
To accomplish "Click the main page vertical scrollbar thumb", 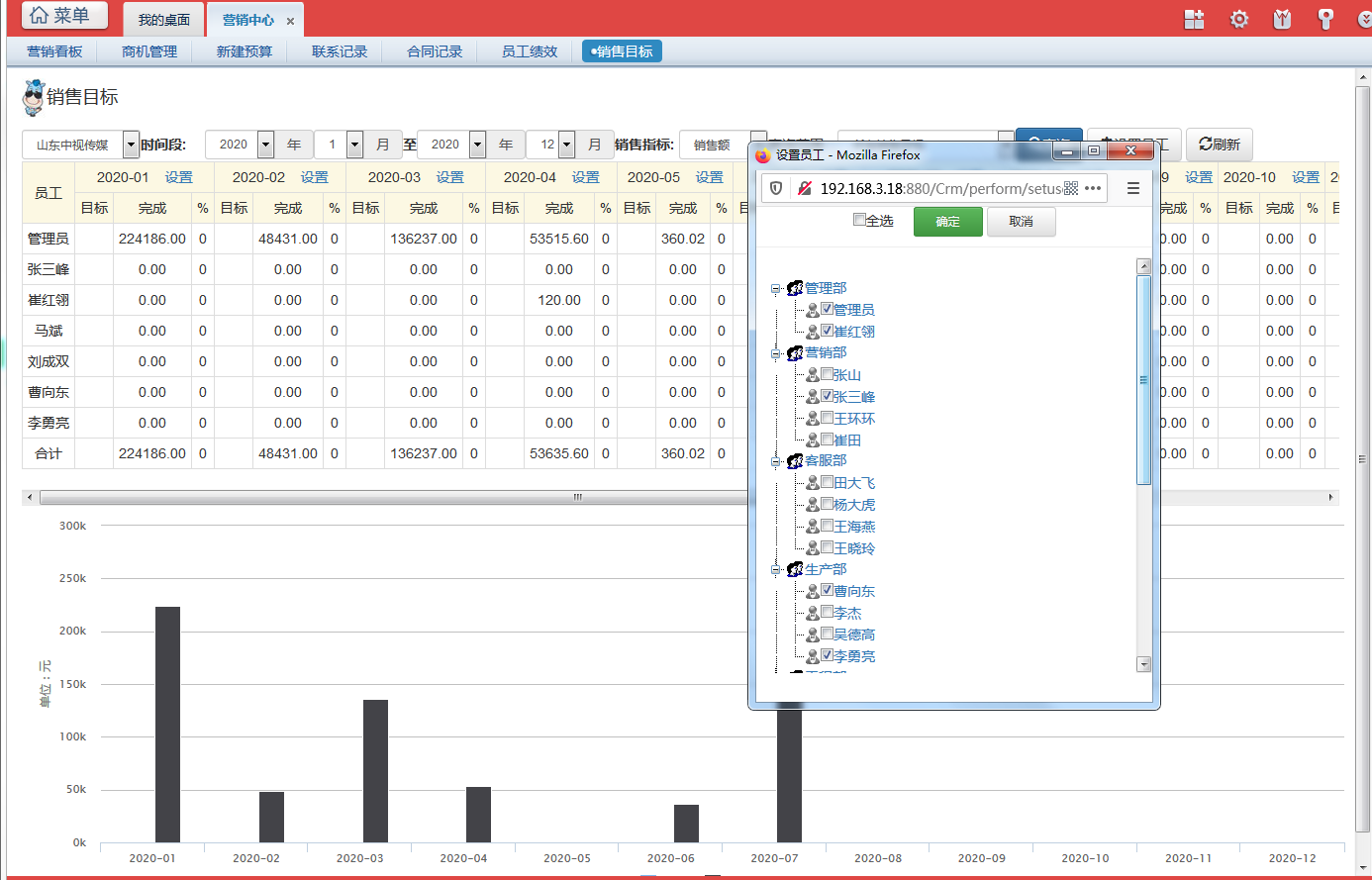I will point(1363,460).
